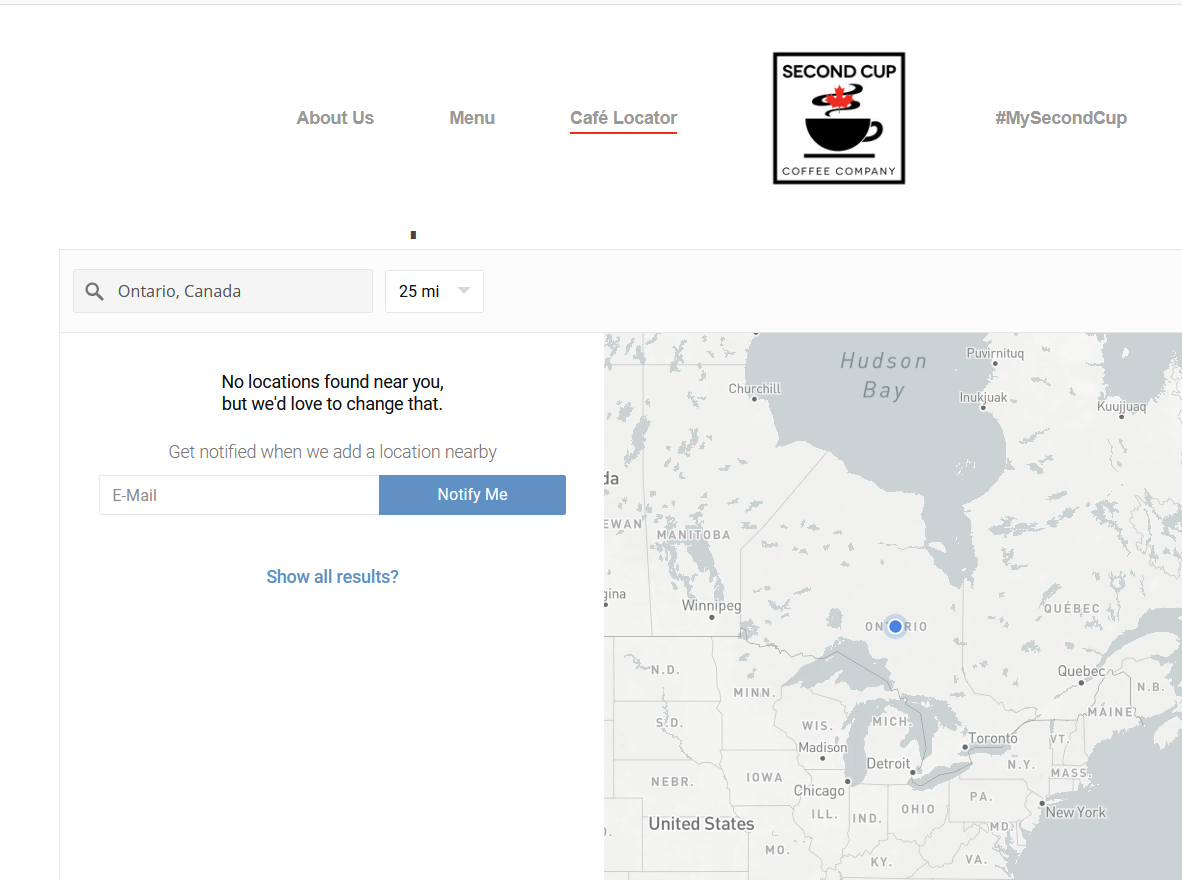
Task: Click the Show all results? link
Action: (x=332, y=577)
